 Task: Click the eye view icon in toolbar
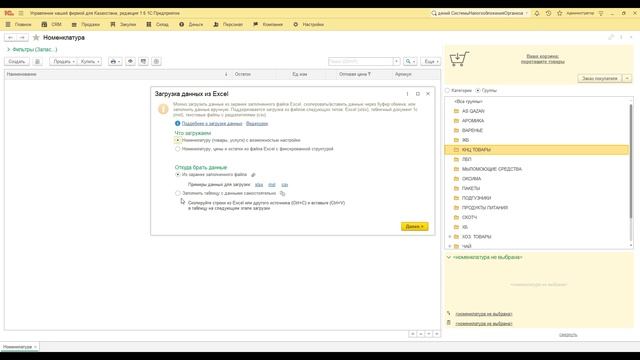pyautogui.click(x=130, y=62)
